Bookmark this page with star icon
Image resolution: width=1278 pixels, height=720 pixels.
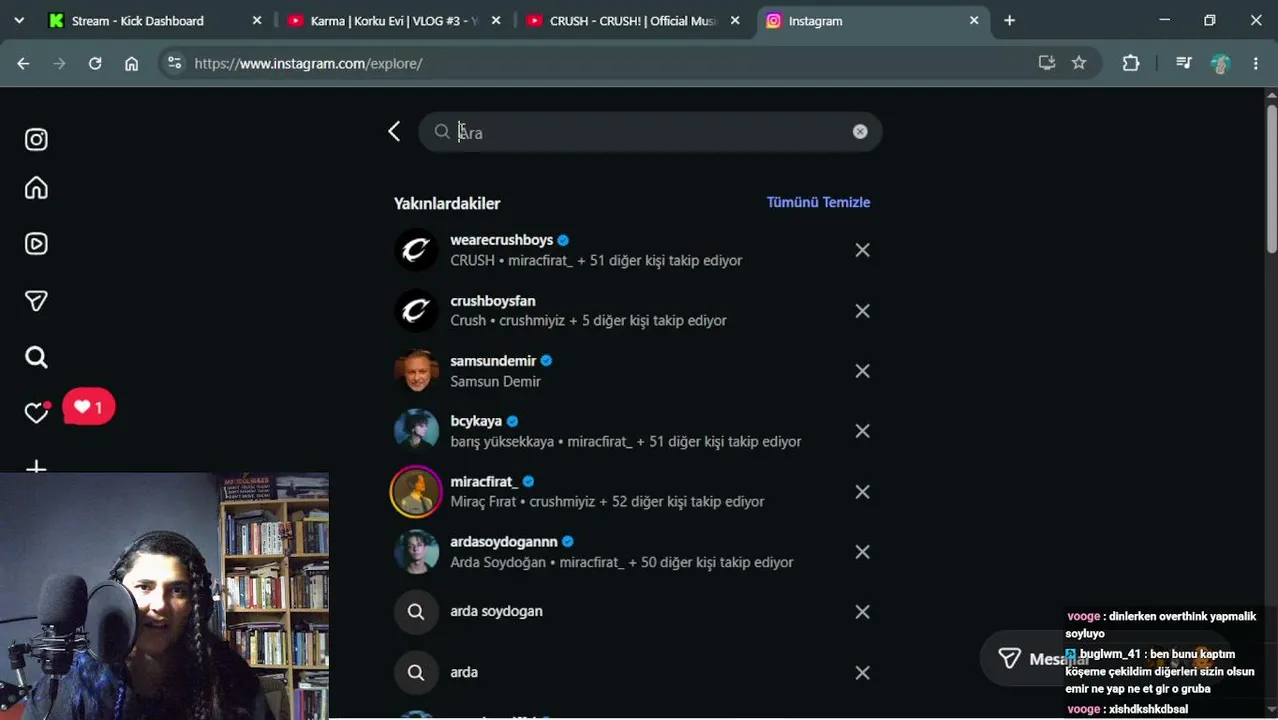click(x=1079, y=63)
